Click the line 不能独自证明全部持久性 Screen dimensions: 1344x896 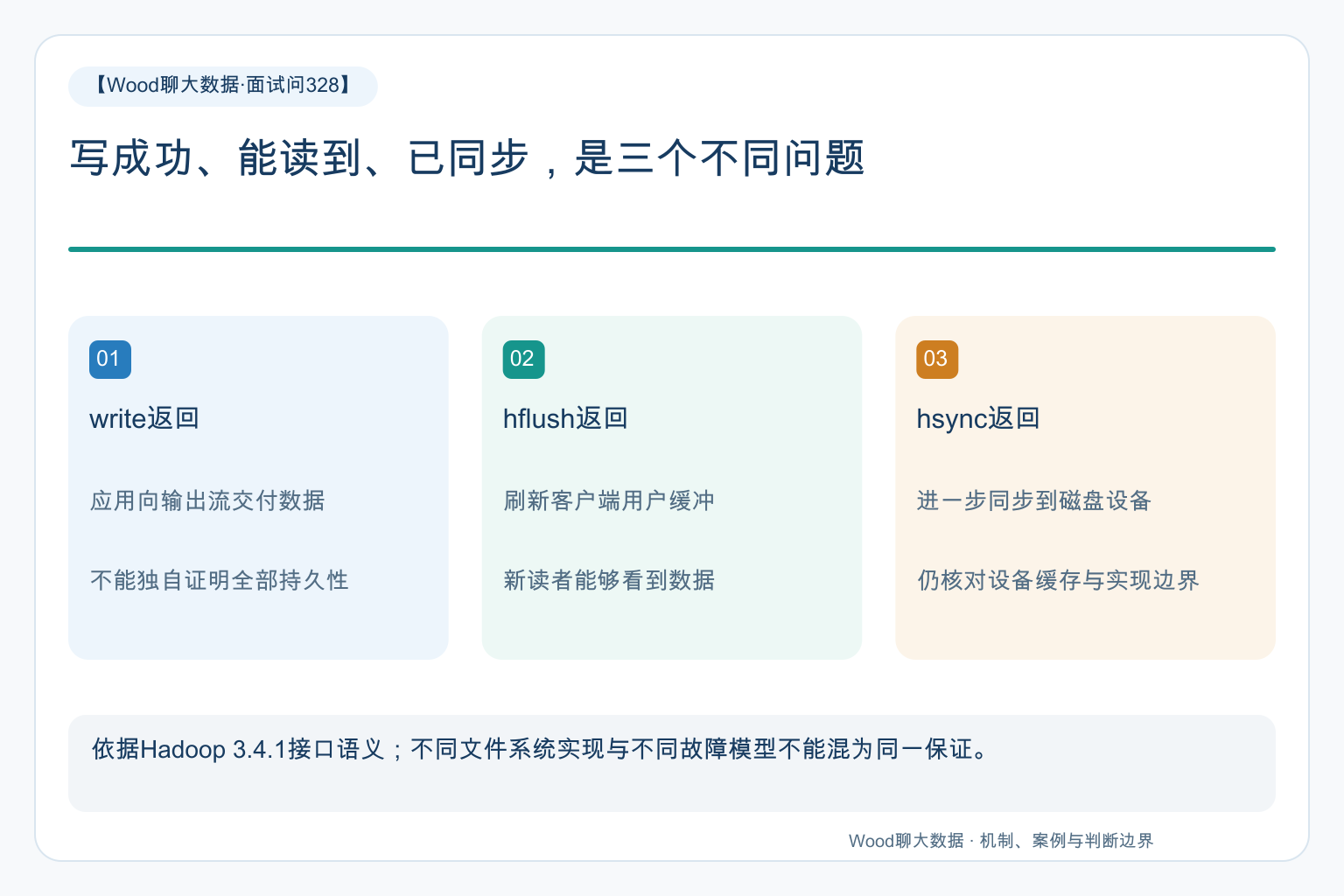tap(219, 580)
